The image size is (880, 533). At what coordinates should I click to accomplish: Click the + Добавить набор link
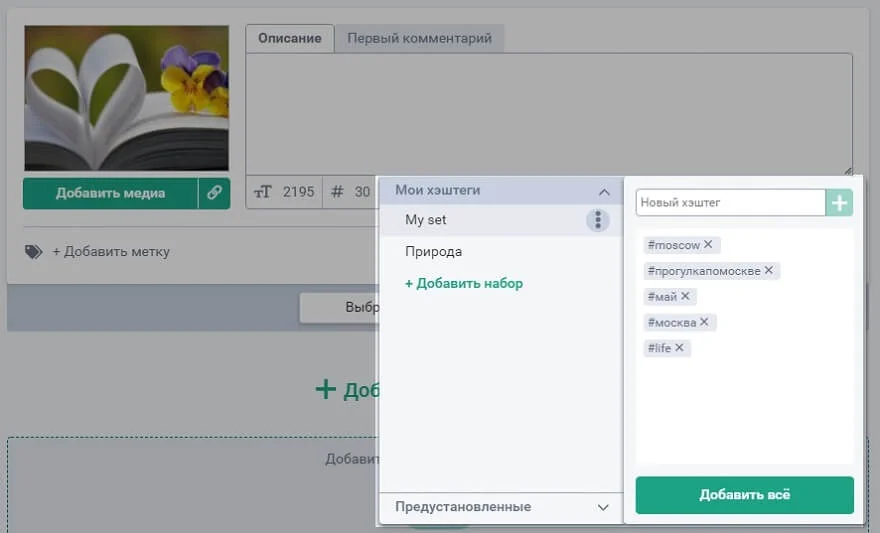click(x=464, y=283)
